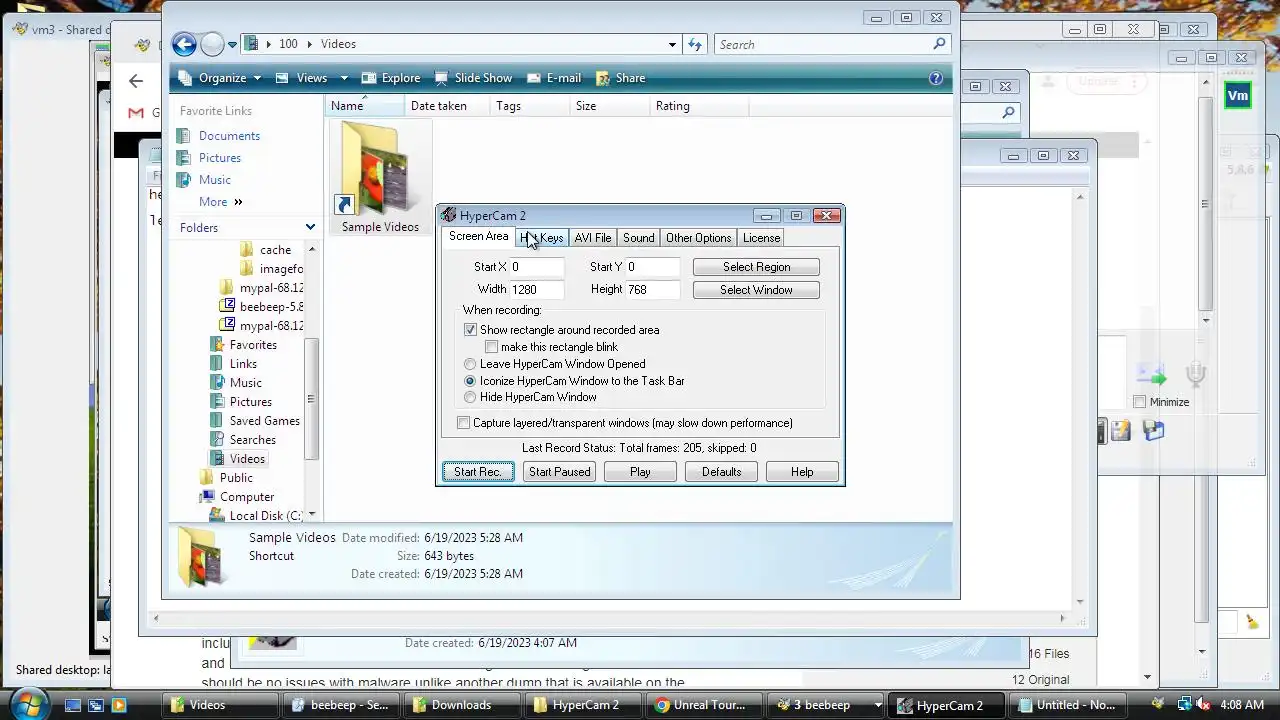This screenshot has width=1280, height=720.
Task: Click the HyperCam Help button
Action: (802, 472)
